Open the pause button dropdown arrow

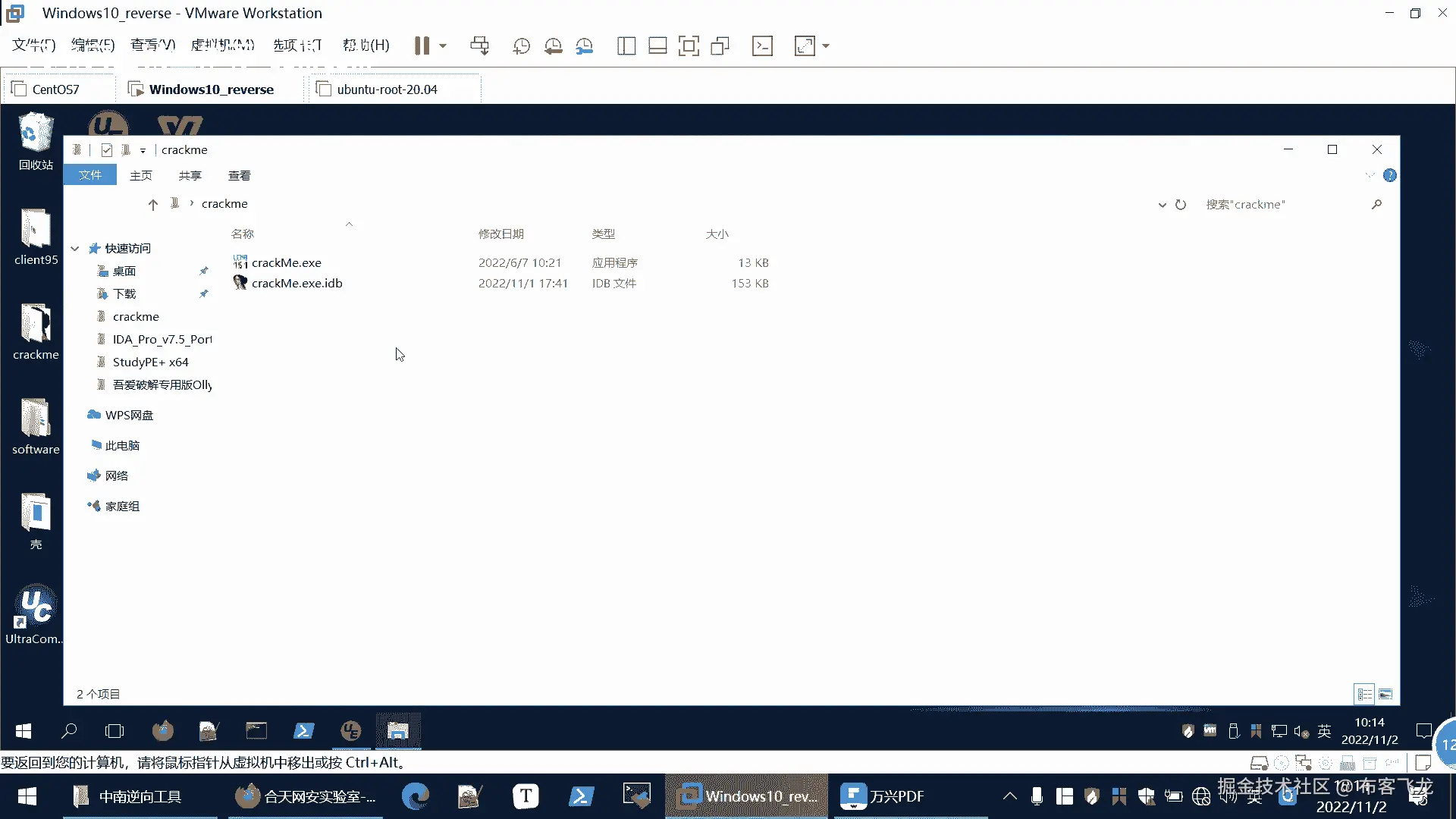[443, 45]
